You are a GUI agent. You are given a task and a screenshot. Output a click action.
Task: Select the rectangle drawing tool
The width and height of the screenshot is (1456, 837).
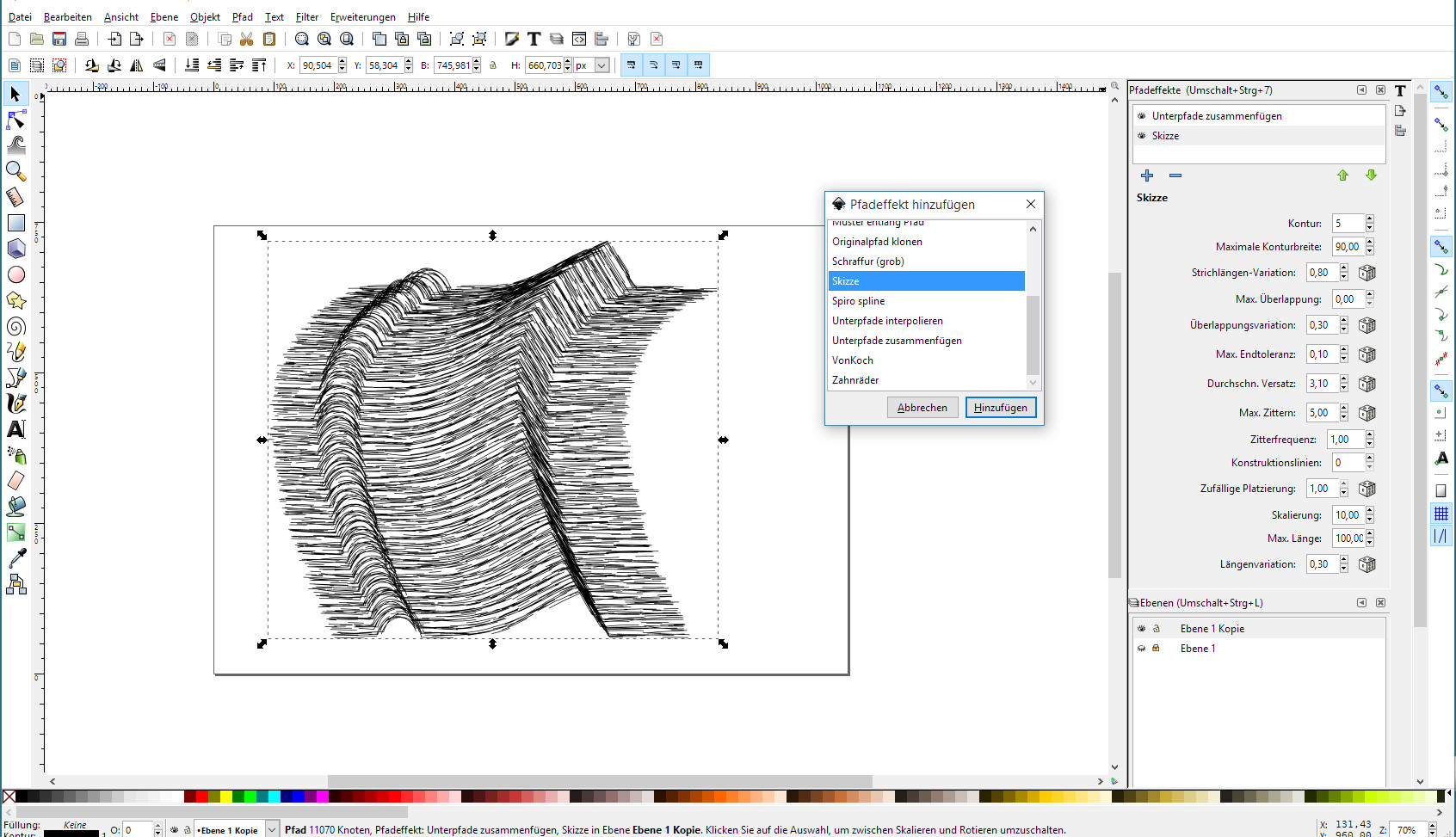click(15, 223)
